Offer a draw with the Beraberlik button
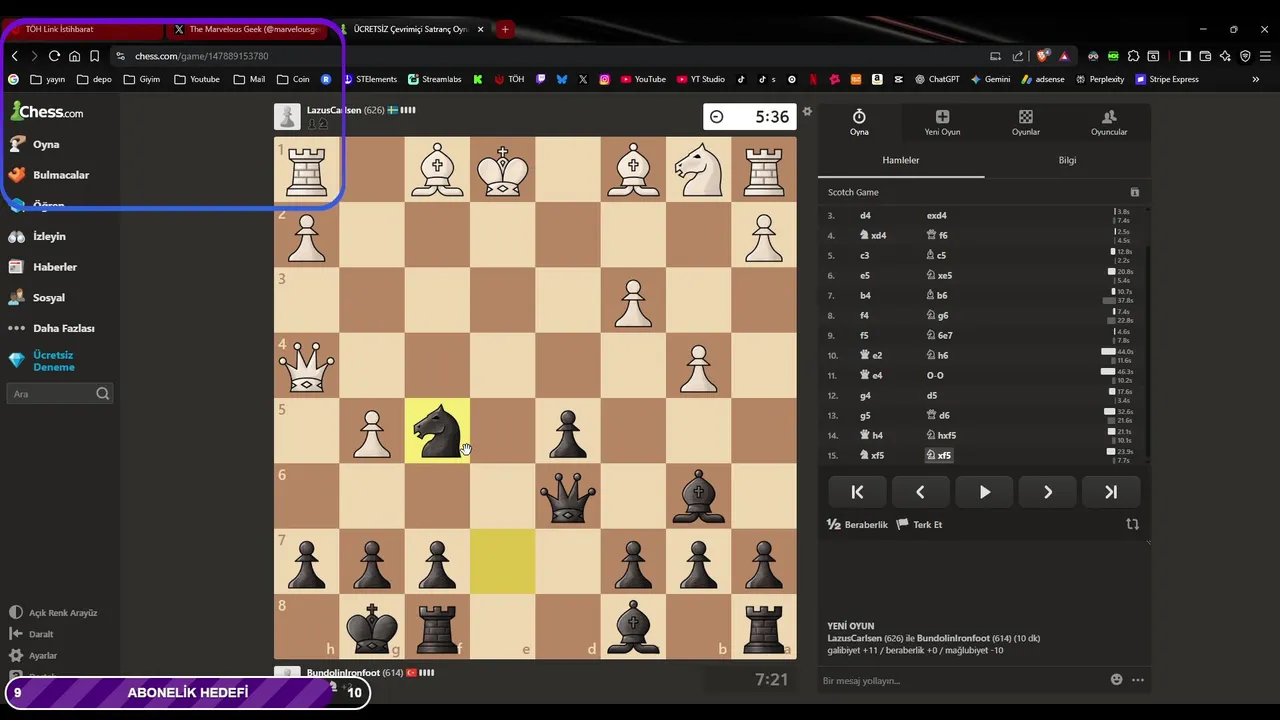Viewport: 1280px width, 720px height. pyautogui.click(x=857, y=524)
